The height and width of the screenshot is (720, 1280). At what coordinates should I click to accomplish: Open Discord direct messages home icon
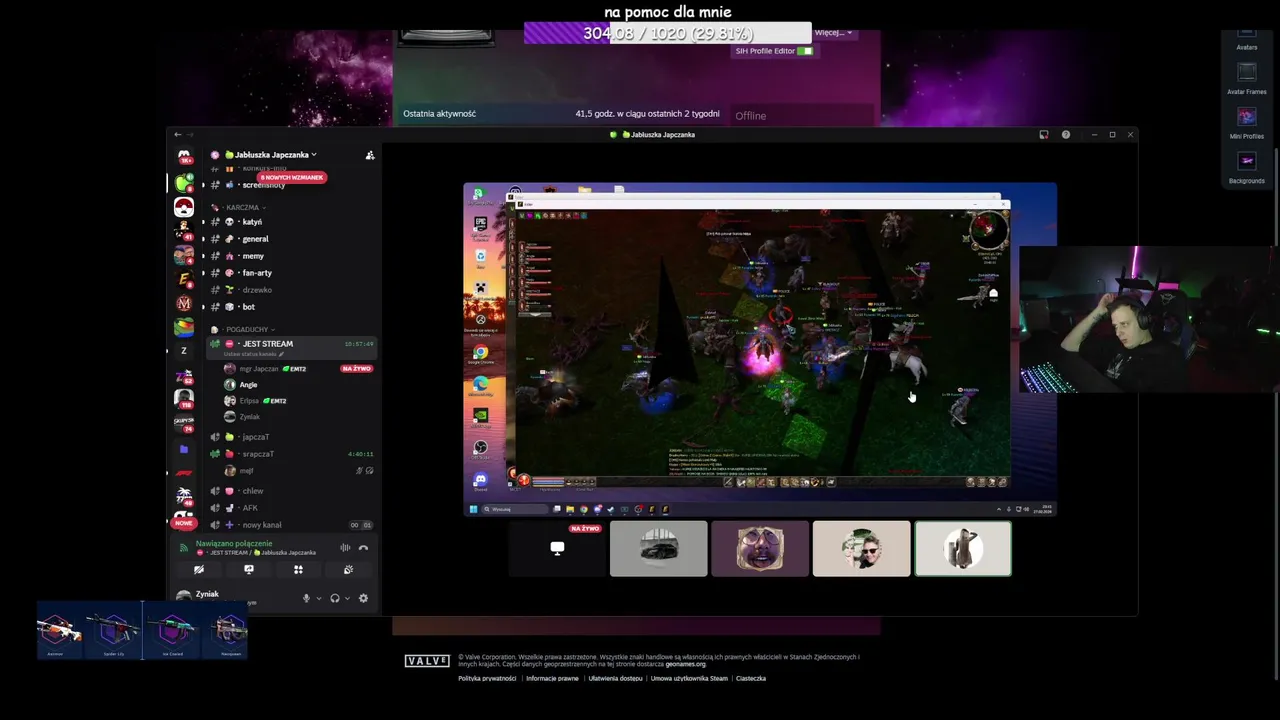(x=184, y=157)
